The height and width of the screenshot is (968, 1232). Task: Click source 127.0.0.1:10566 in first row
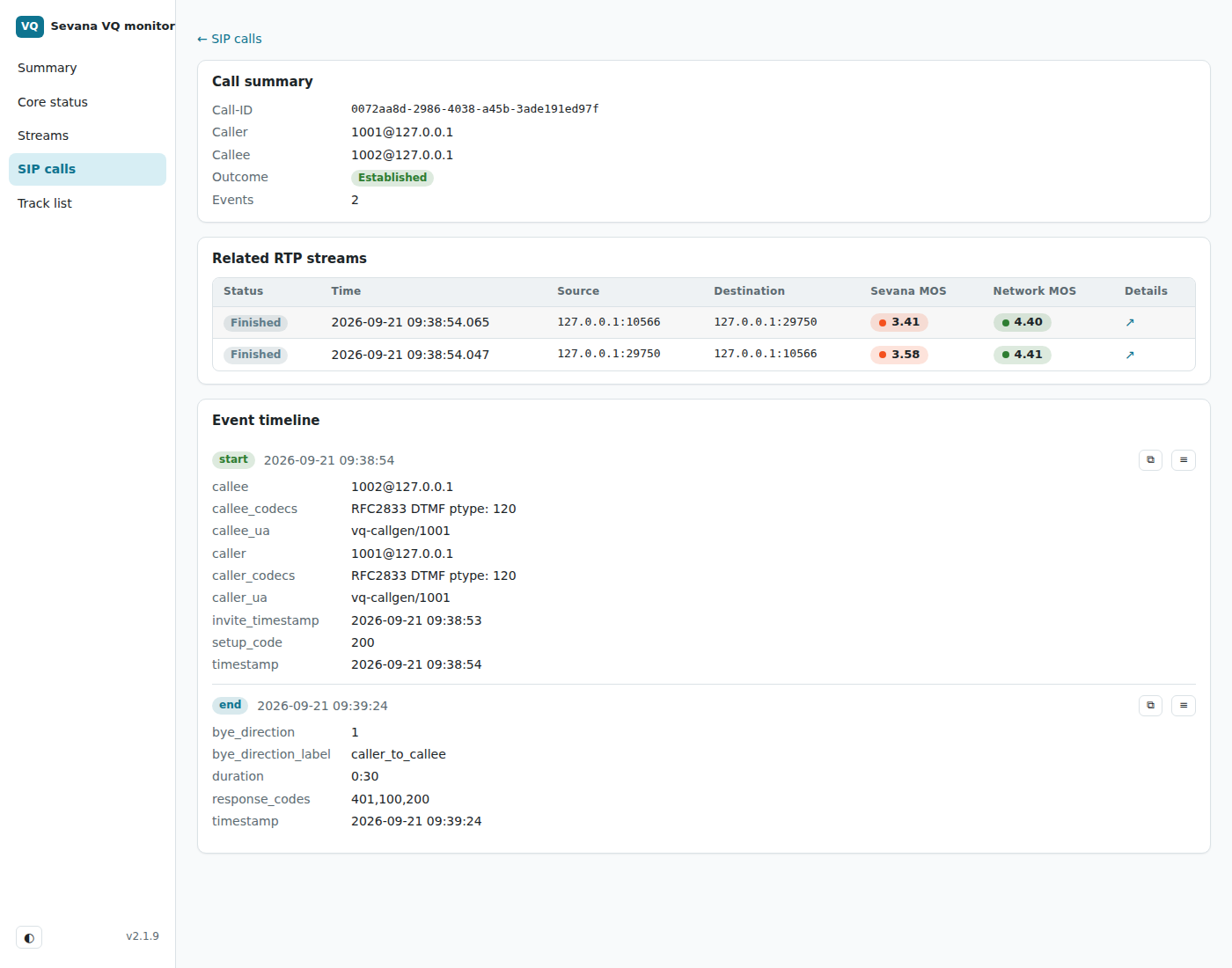[608, 322]
